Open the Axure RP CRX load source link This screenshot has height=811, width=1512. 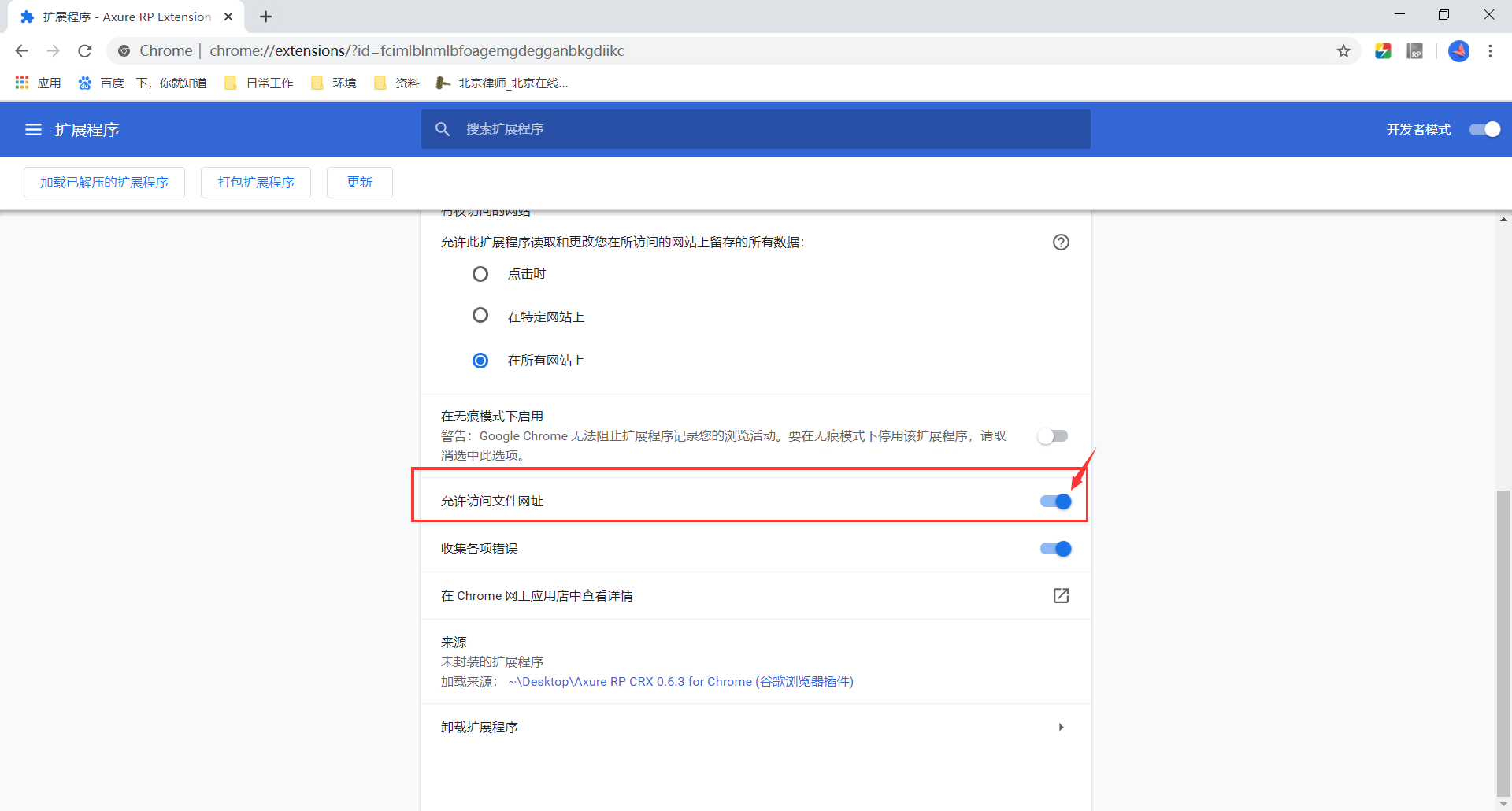pyautogui.click(x=680, y=682)
